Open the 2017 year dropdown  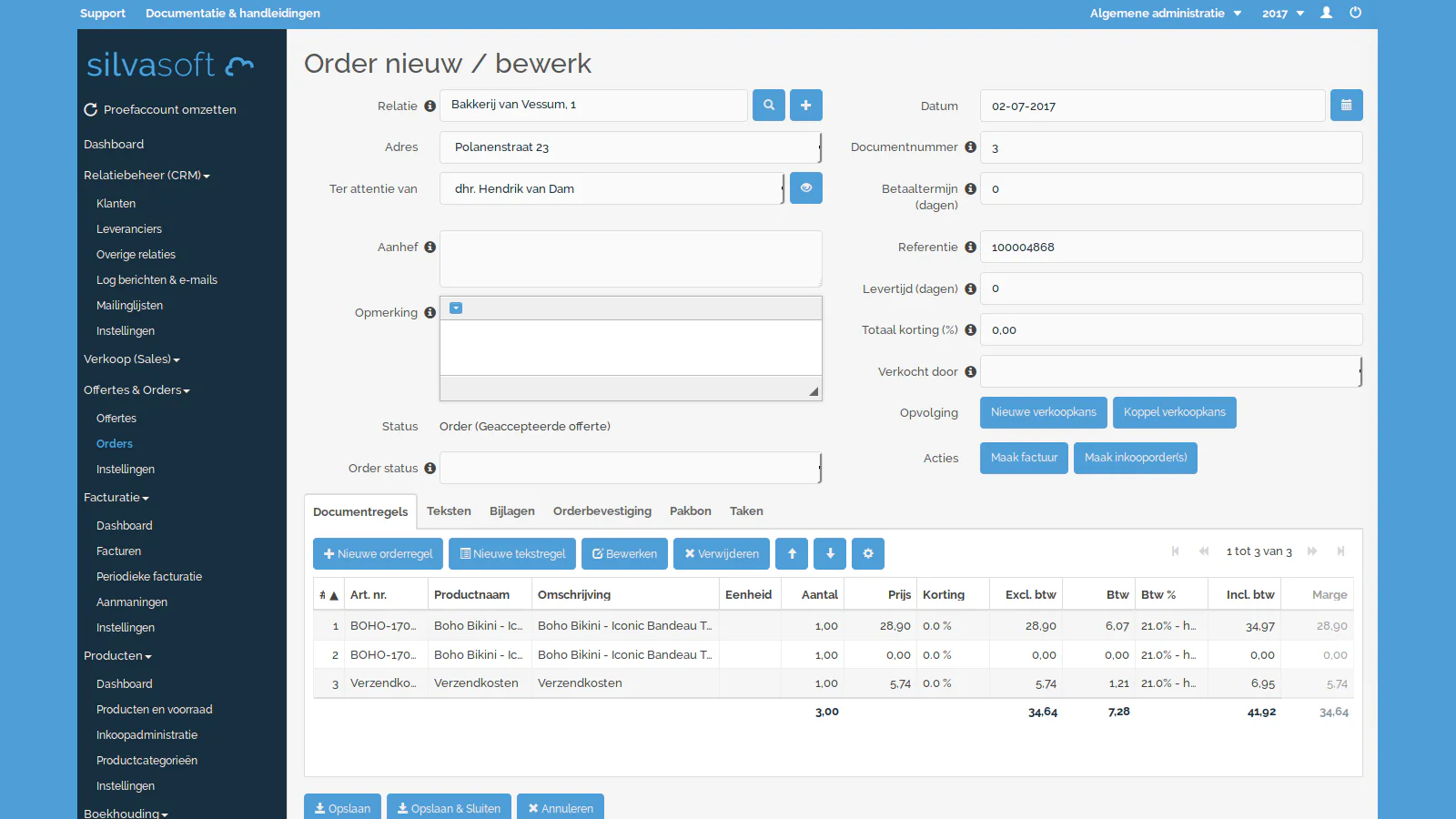[x=1283, y=14]
